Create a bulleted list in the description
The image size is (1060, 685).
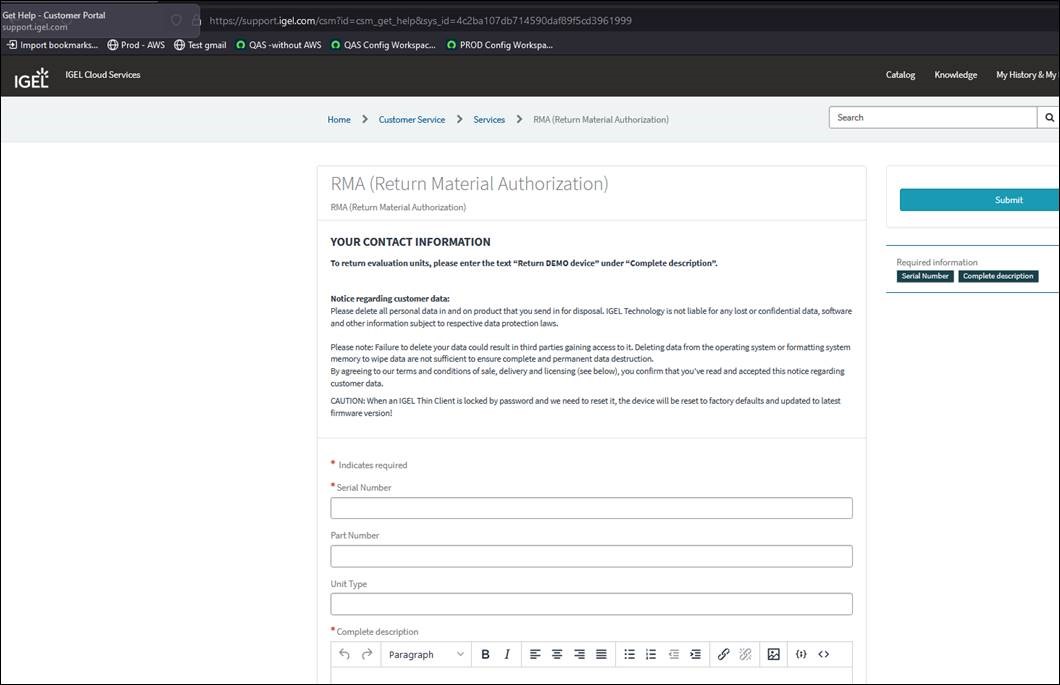pos(629,654)
